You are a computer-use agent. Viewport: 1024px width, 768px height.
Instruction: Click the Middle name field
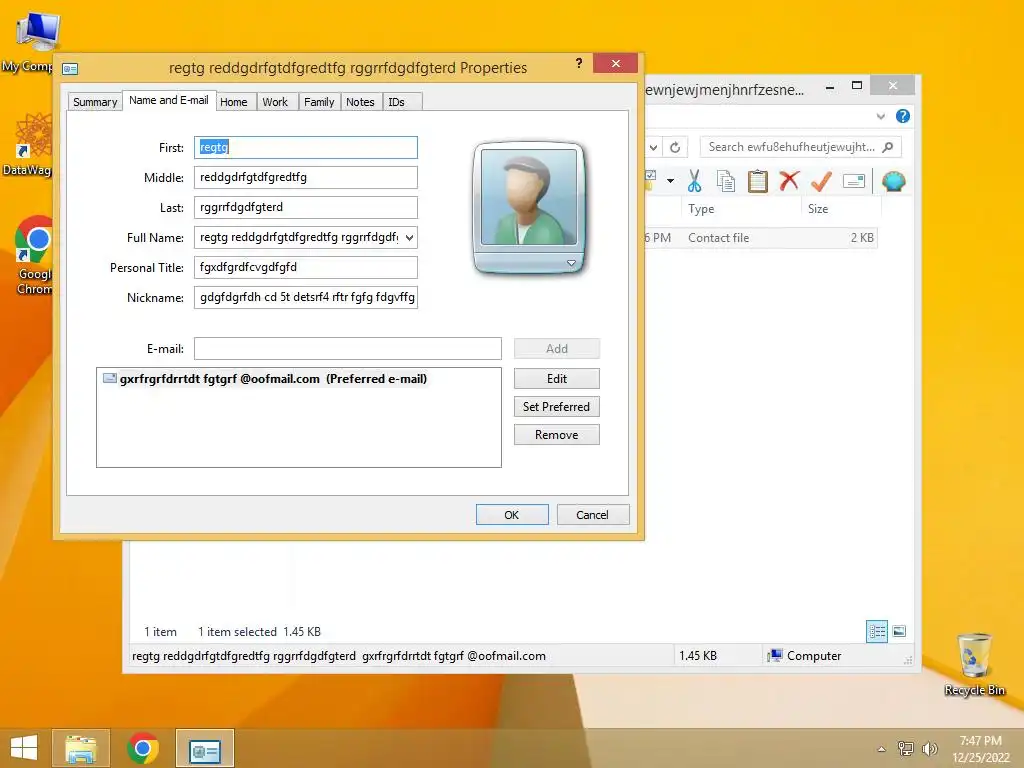(x=306, y=178)
